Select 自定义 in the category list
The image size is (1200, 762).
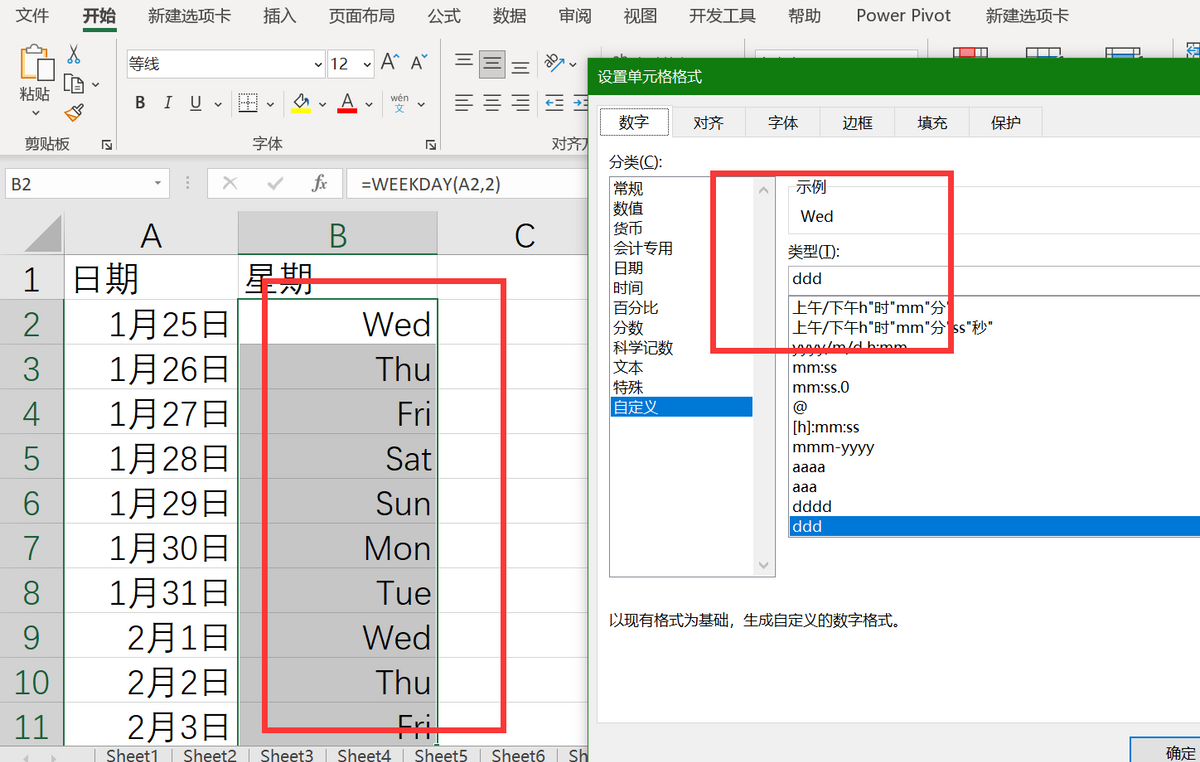point(680,407)
